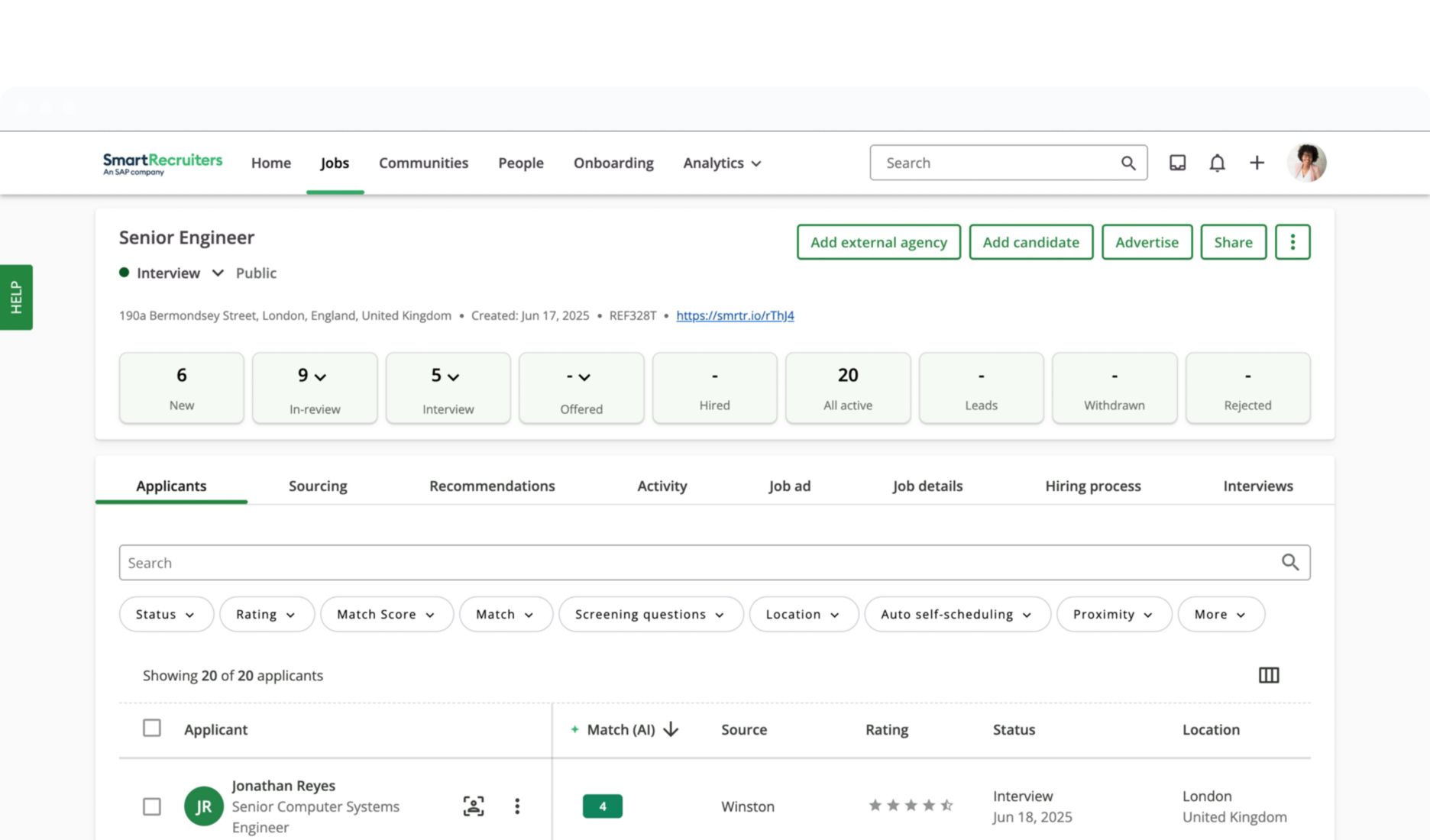Tick the select-all applicants checkbox
Viewport: 1430px width, 840px height.
[152, 728]
